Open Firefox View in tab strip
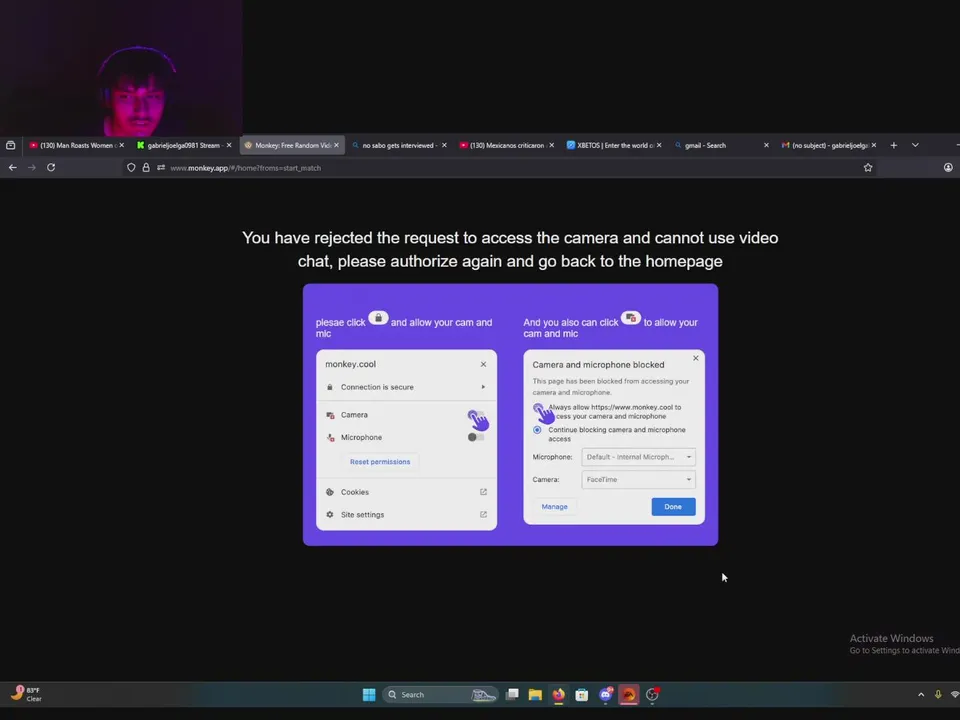The height and width of the screenshot is (720, 960). [x=10, y=145]
